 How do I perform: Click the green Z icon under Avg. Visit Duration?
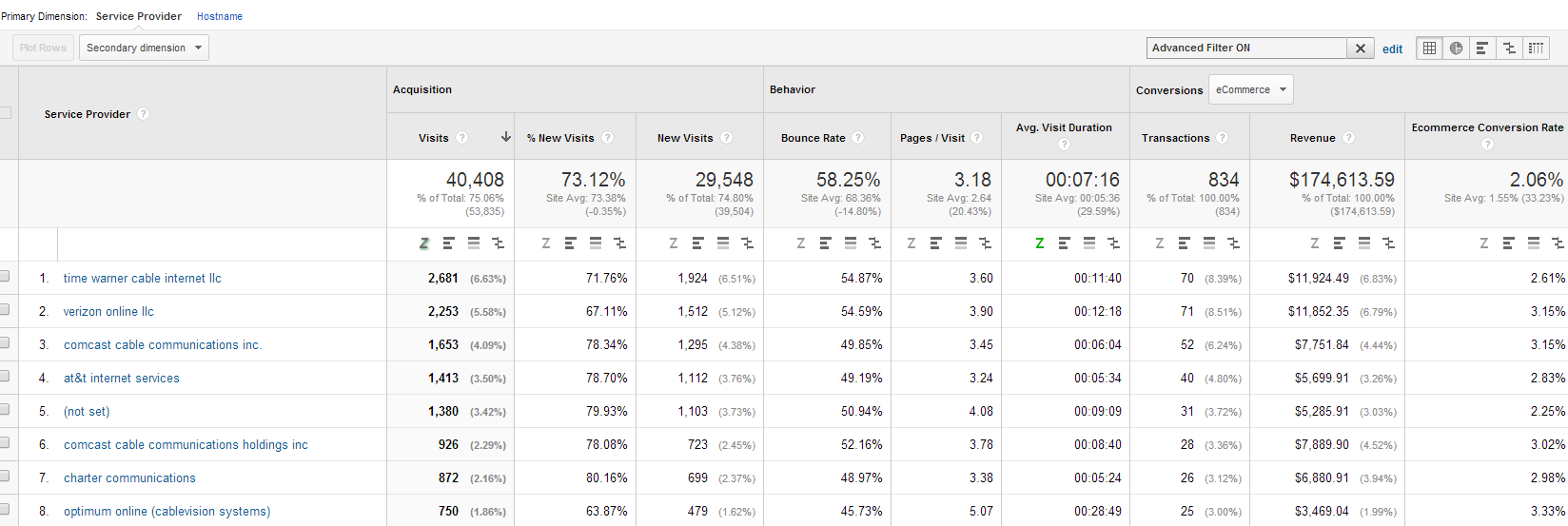click(x=1039, y=244)
